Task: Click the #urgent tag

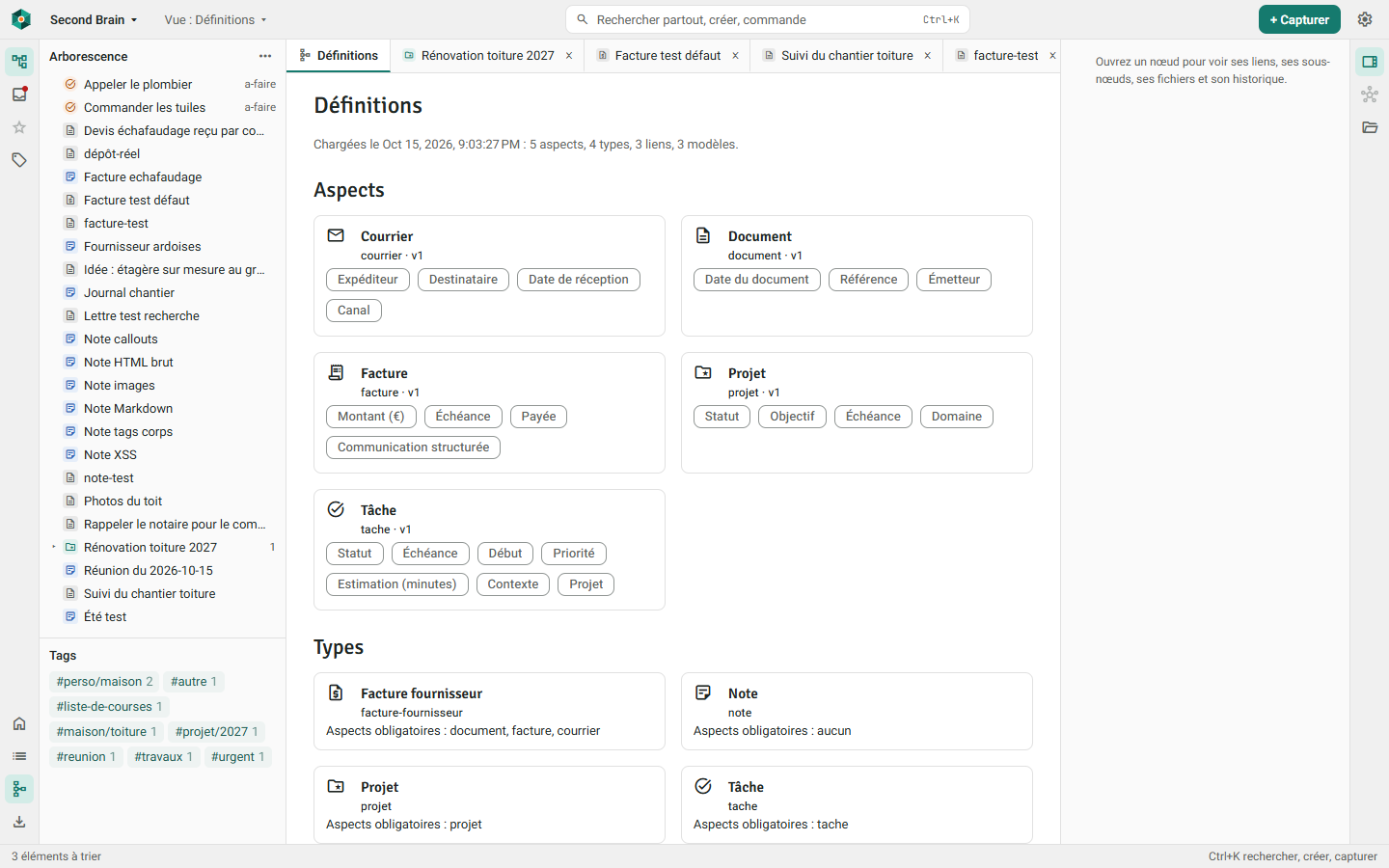Action: (x=238, y=757)
